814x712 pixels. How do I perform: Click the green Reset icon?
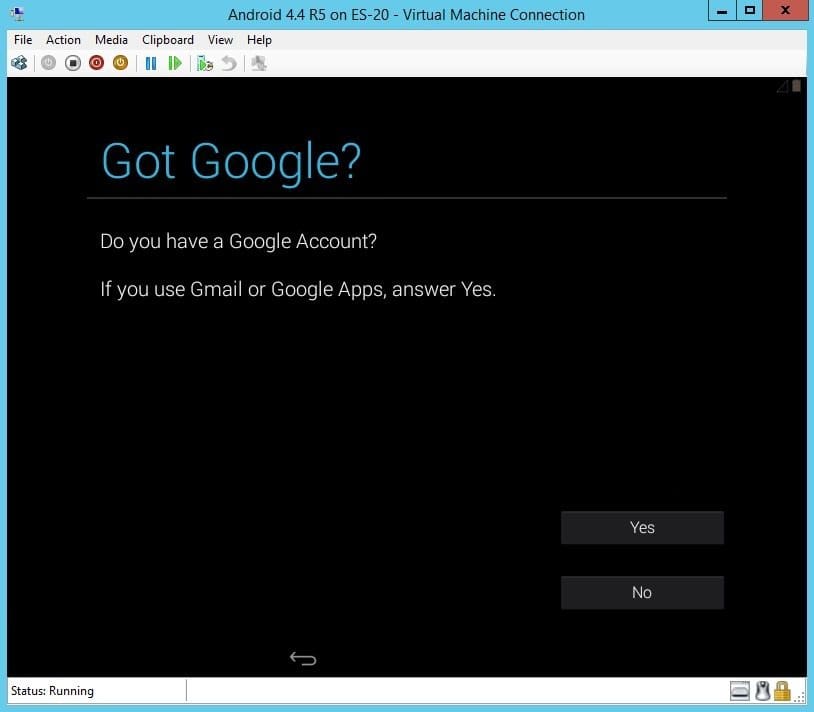[175, 63]
